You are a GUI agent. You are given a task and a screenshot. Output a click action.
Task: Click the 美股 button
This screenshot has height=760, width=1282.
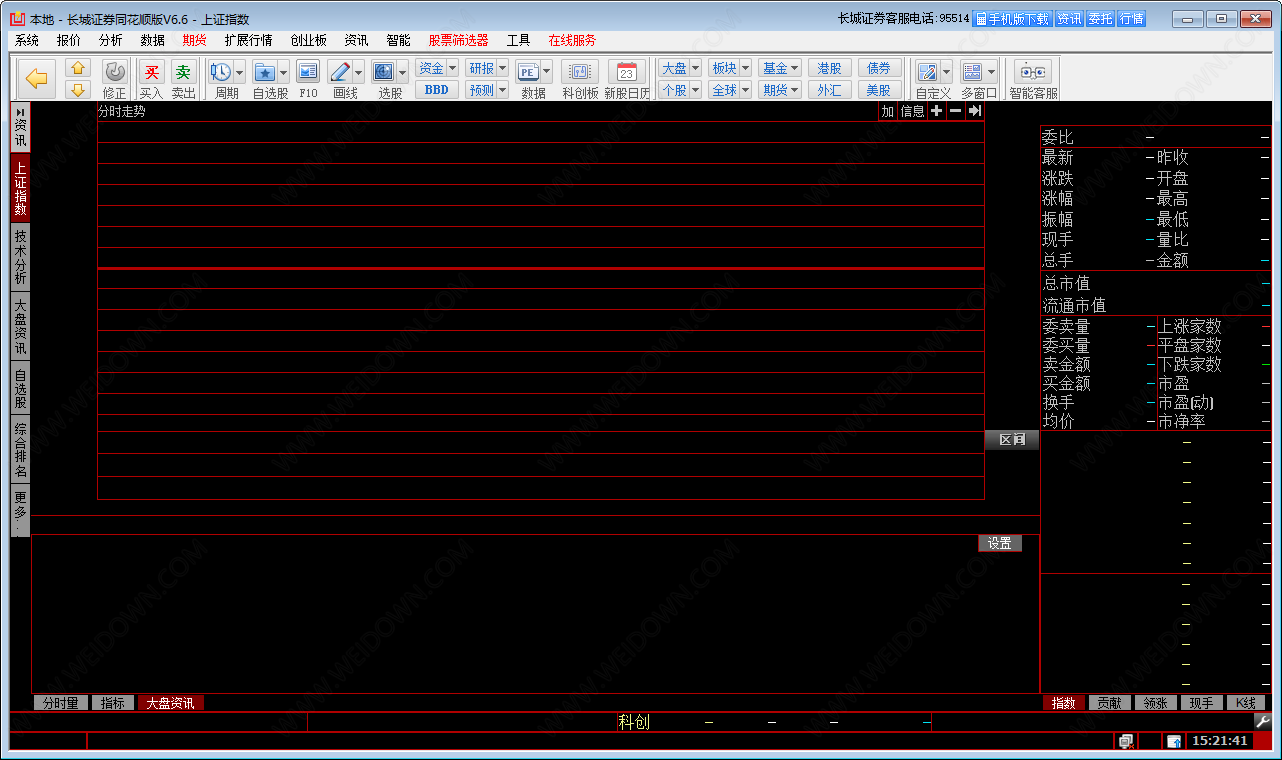tap(880, 90)
